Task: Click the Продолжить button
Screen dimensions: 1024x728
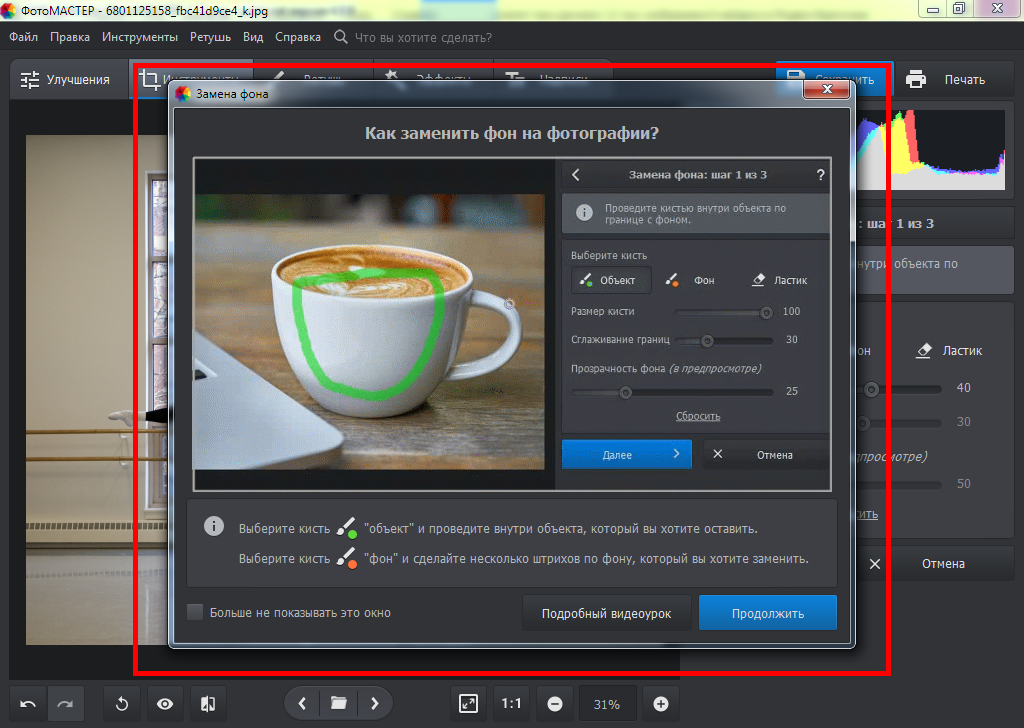Action: [767, 613]
